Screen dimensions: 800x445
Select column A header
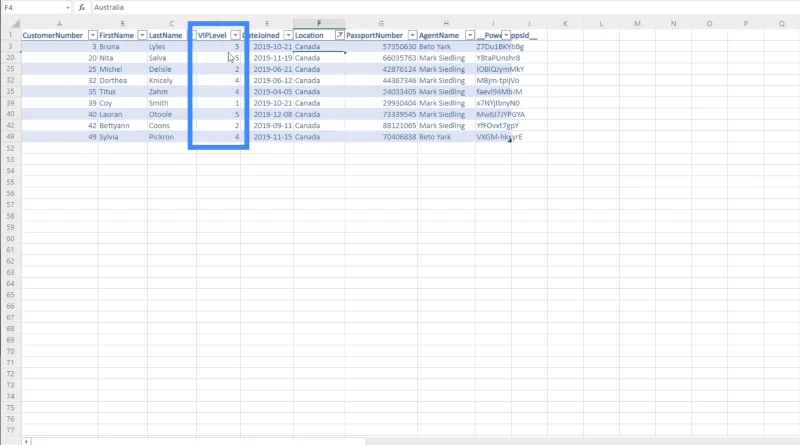pyautogui.click(x=59, y=23)
